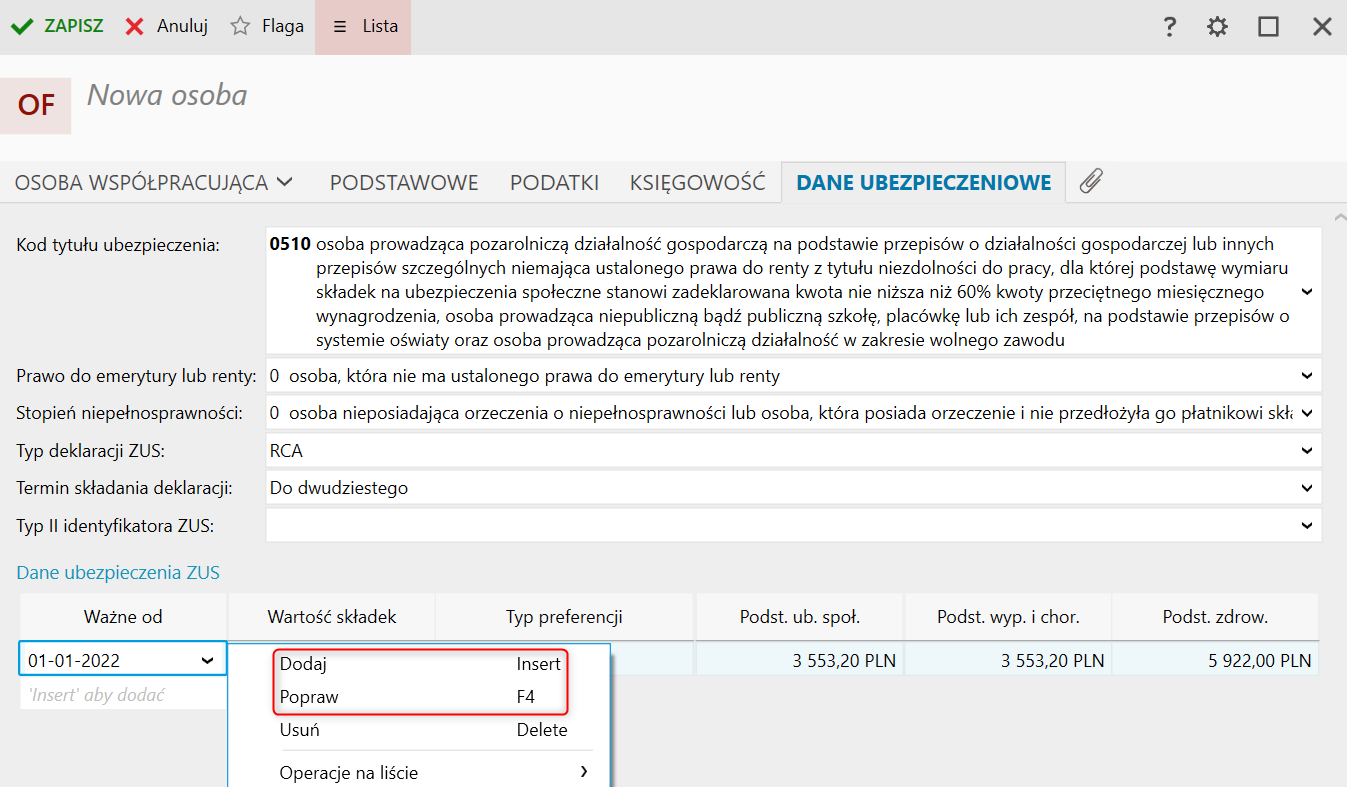Click the paperclip attachments icon
This screenshot has width=1347, height=787.
tap(1091, 182)
